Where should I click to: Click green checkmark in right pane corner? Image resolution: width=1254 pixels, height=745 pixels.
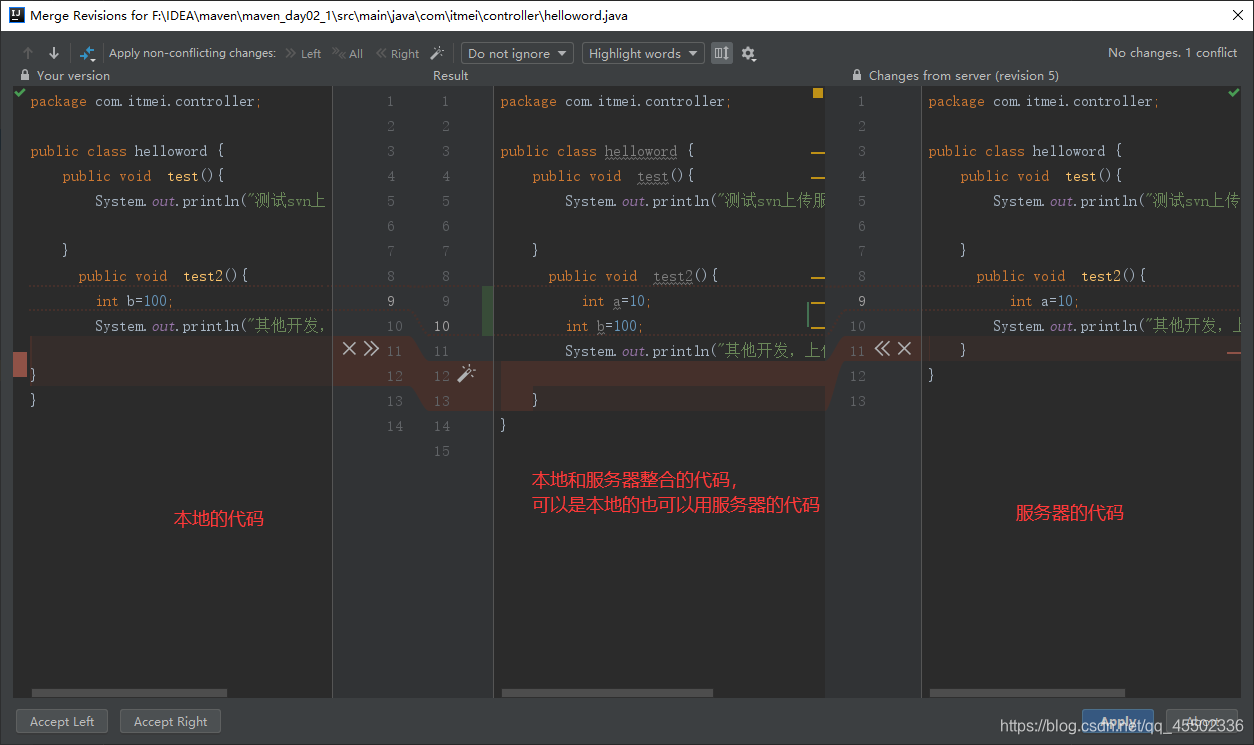pyautogui.click(x=1234, y=92)
